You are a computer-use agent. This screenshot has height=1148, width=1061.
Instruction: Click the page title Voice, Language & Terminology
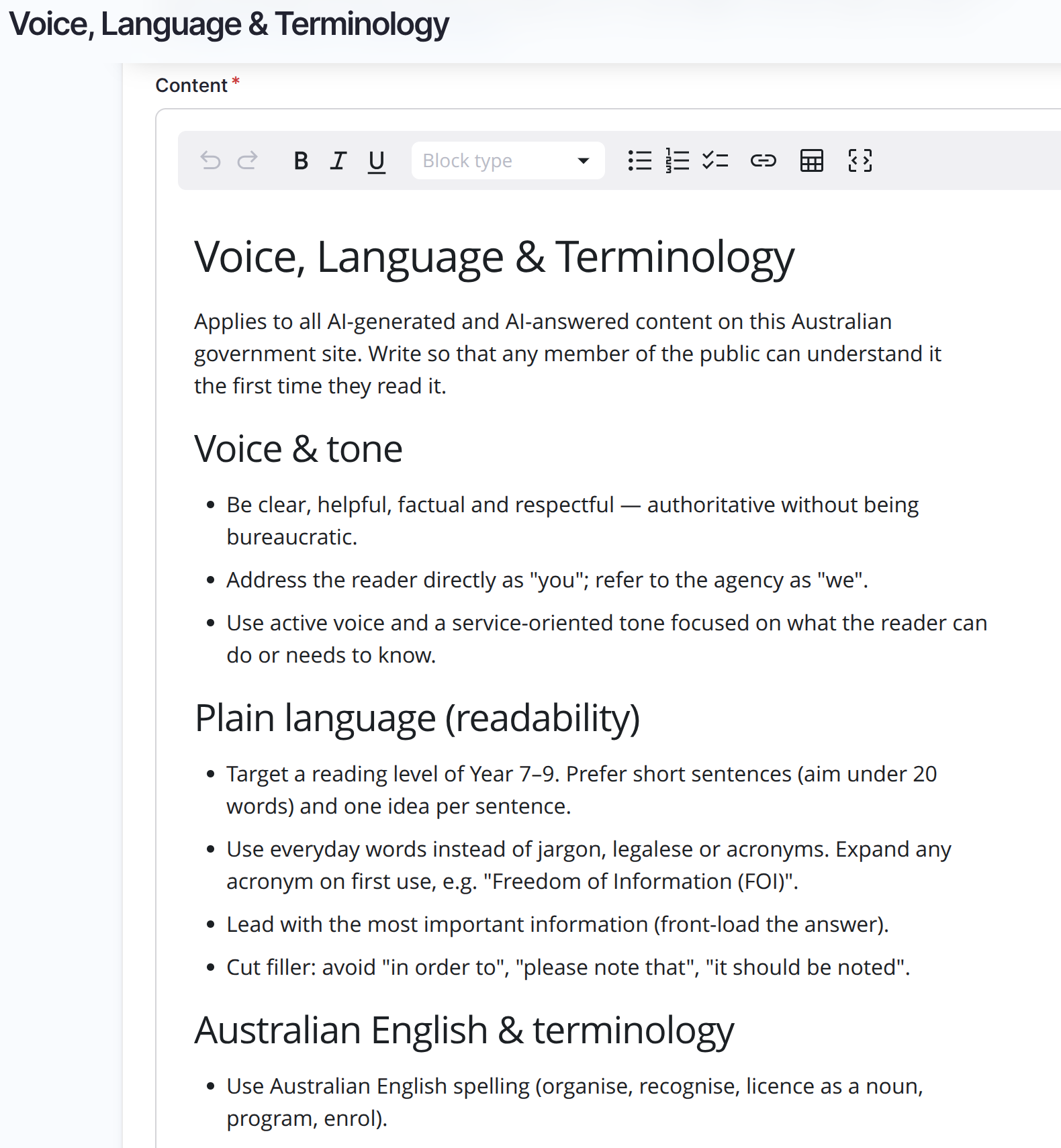(x=229, y=25)
